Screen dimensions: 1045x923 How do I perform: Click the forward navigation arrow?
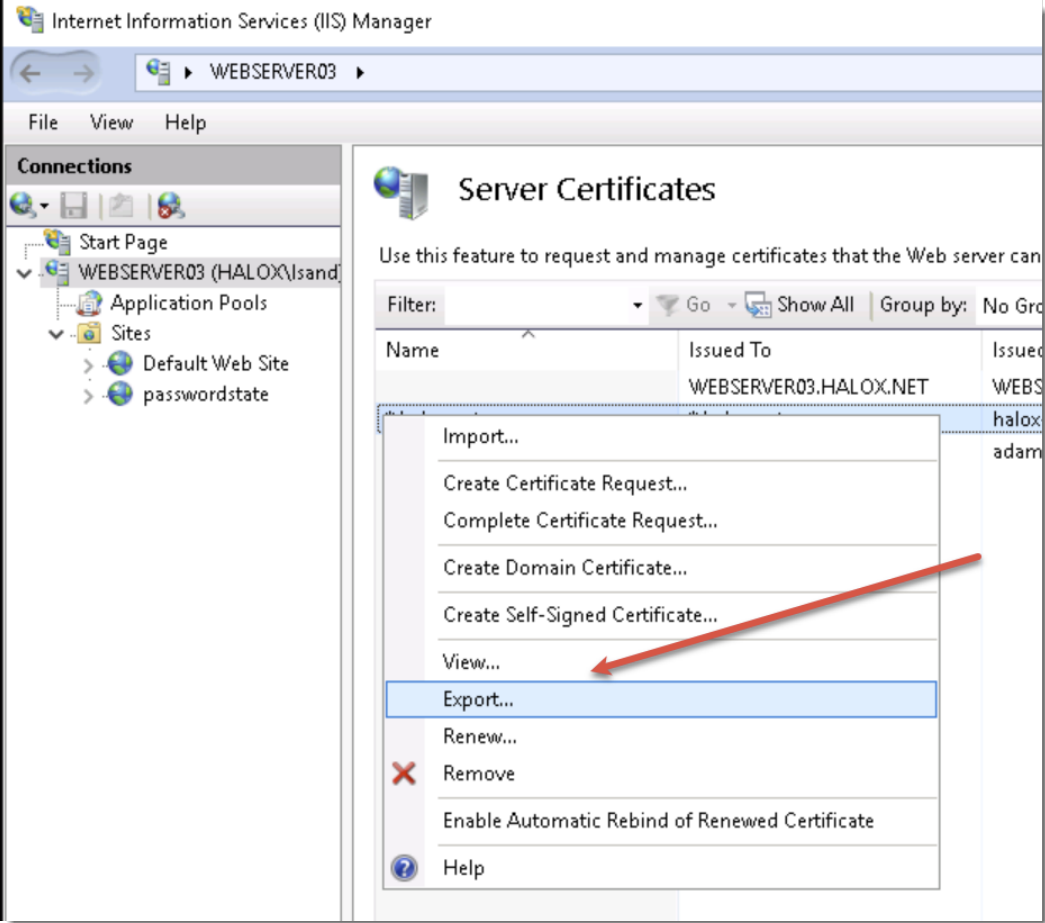[83, 73]
